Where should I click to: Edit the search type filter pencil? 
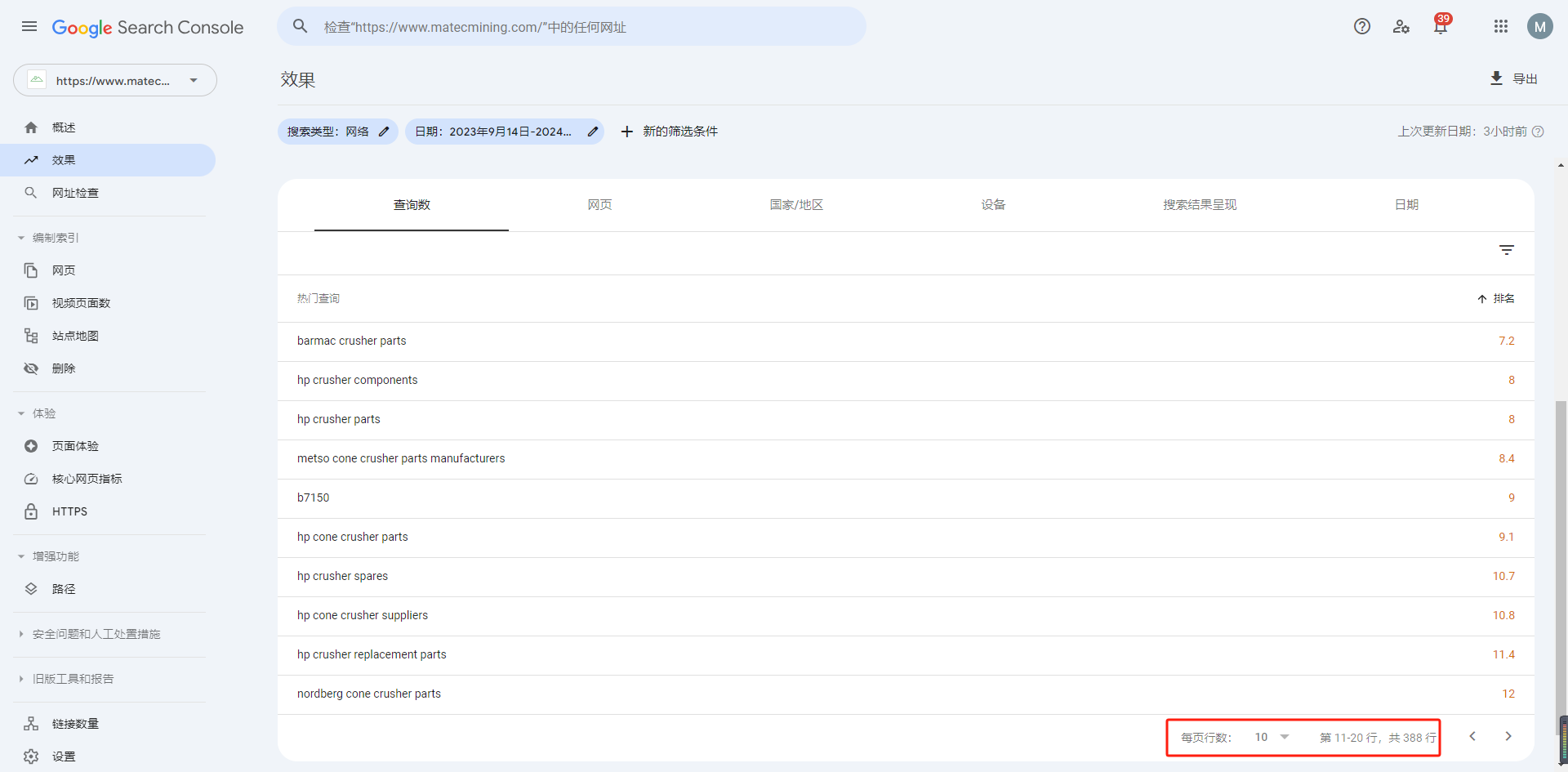(384, 132)
